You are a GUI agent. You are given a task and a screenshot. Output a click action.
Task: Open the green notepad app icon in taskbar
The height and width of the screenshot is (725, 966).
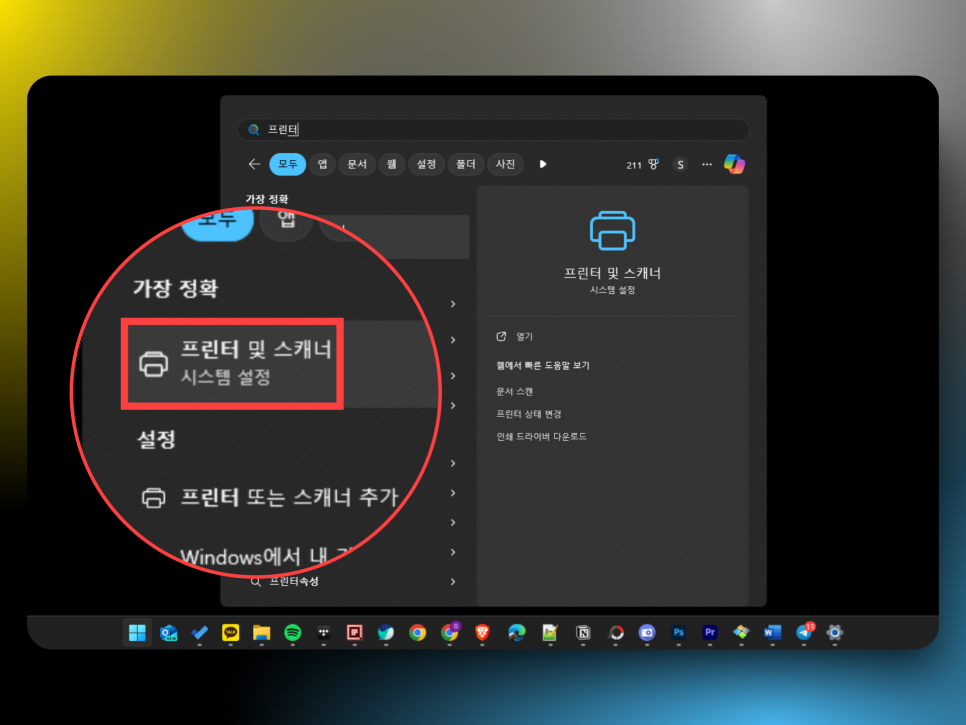coord(550,633)
